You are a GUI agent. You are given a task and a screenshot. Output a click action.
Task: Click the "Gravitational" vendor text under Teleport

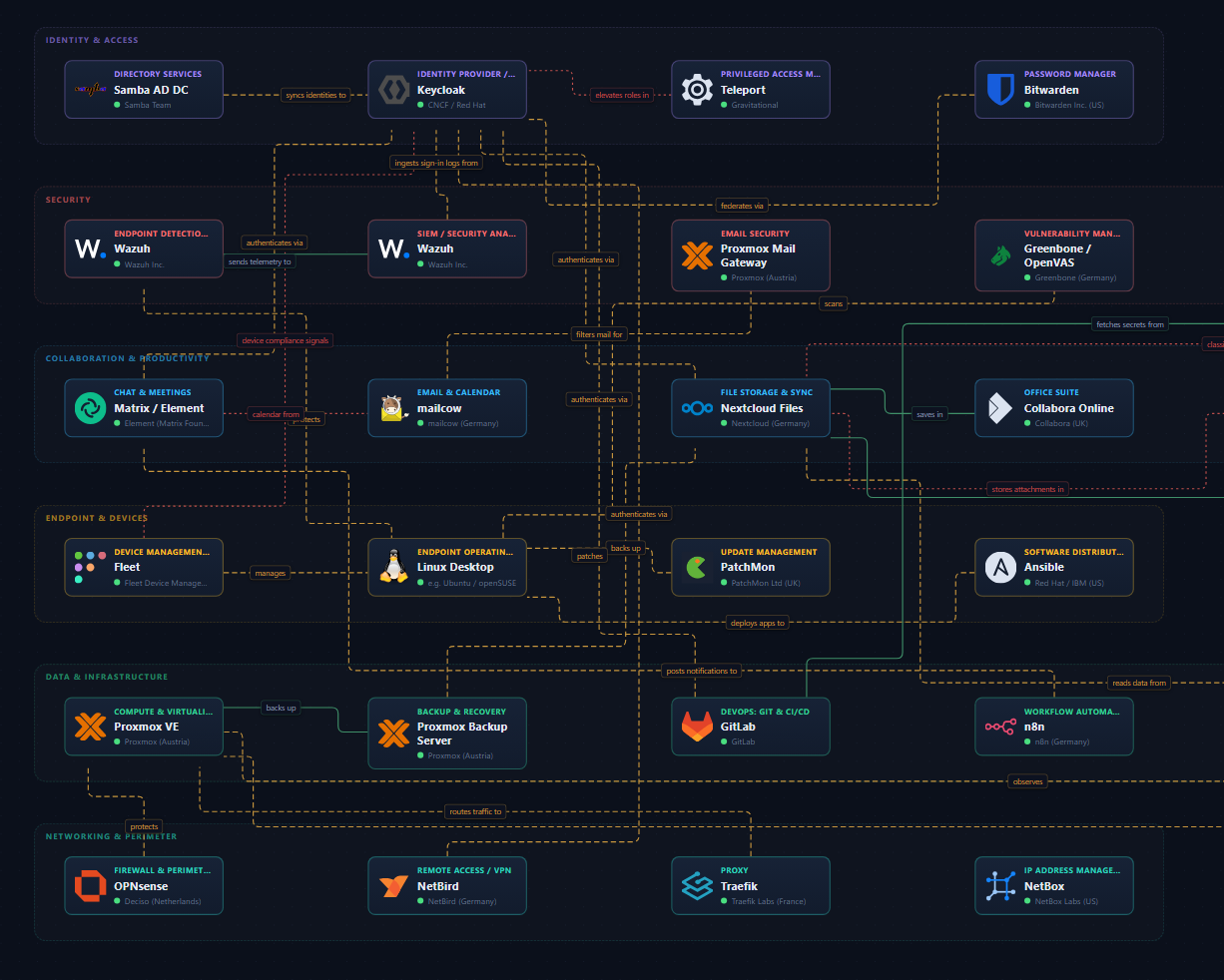click(x=755, y=105)
